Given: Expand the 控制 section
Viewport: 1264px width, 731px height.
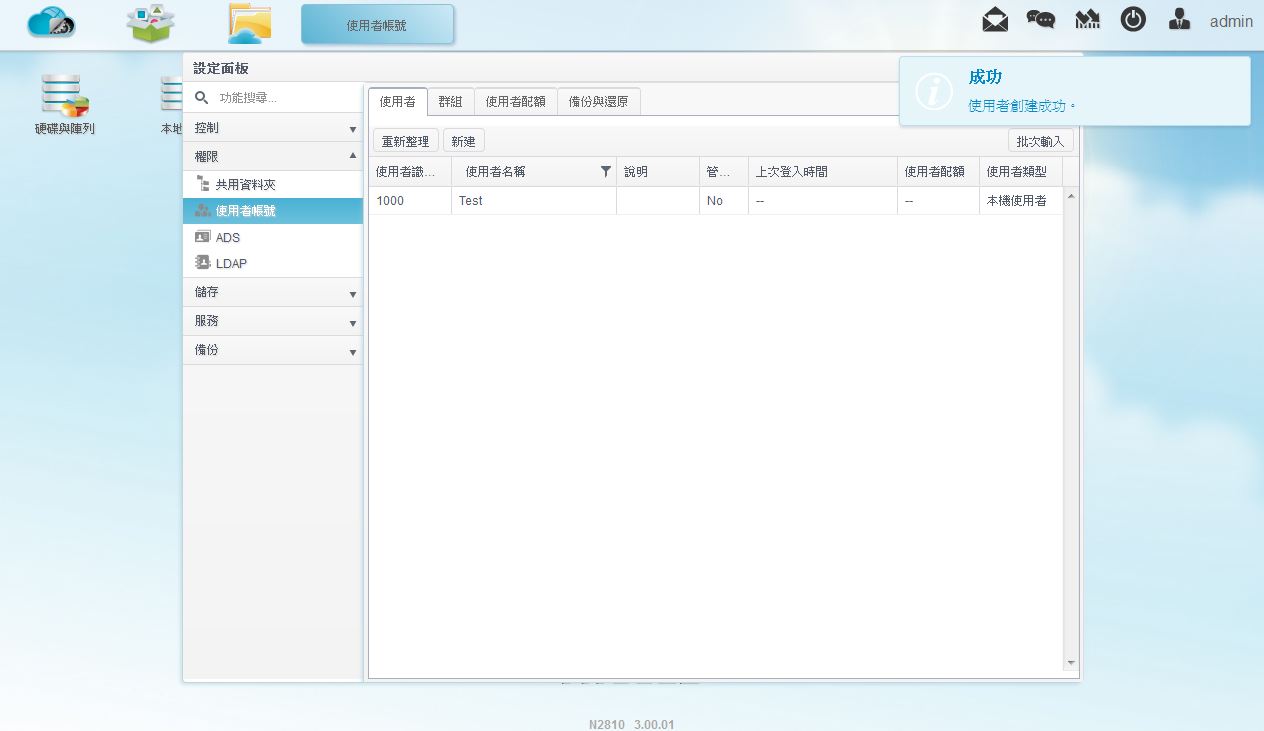Looking at the screenshot, I should (272, 128).
